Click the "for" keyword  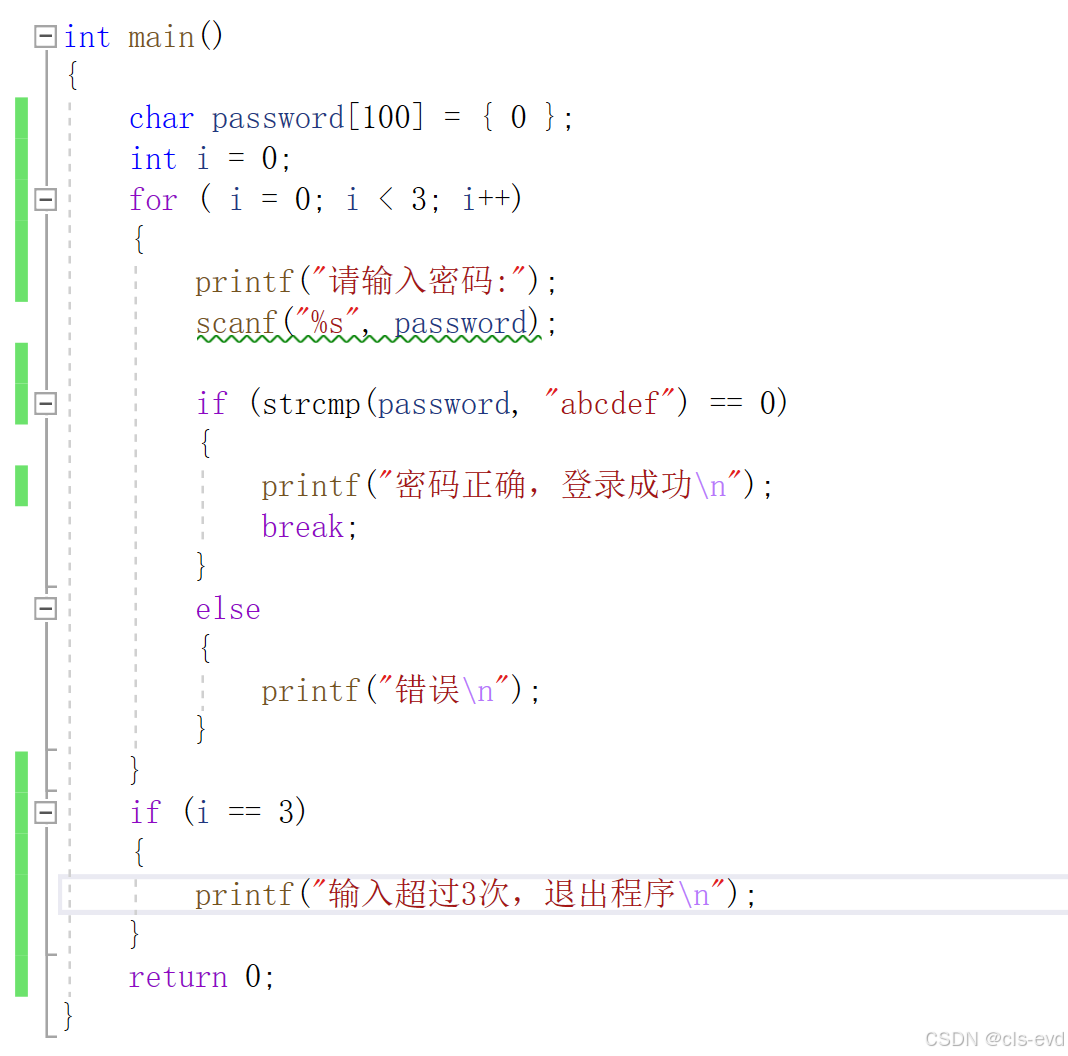(153, 200)
